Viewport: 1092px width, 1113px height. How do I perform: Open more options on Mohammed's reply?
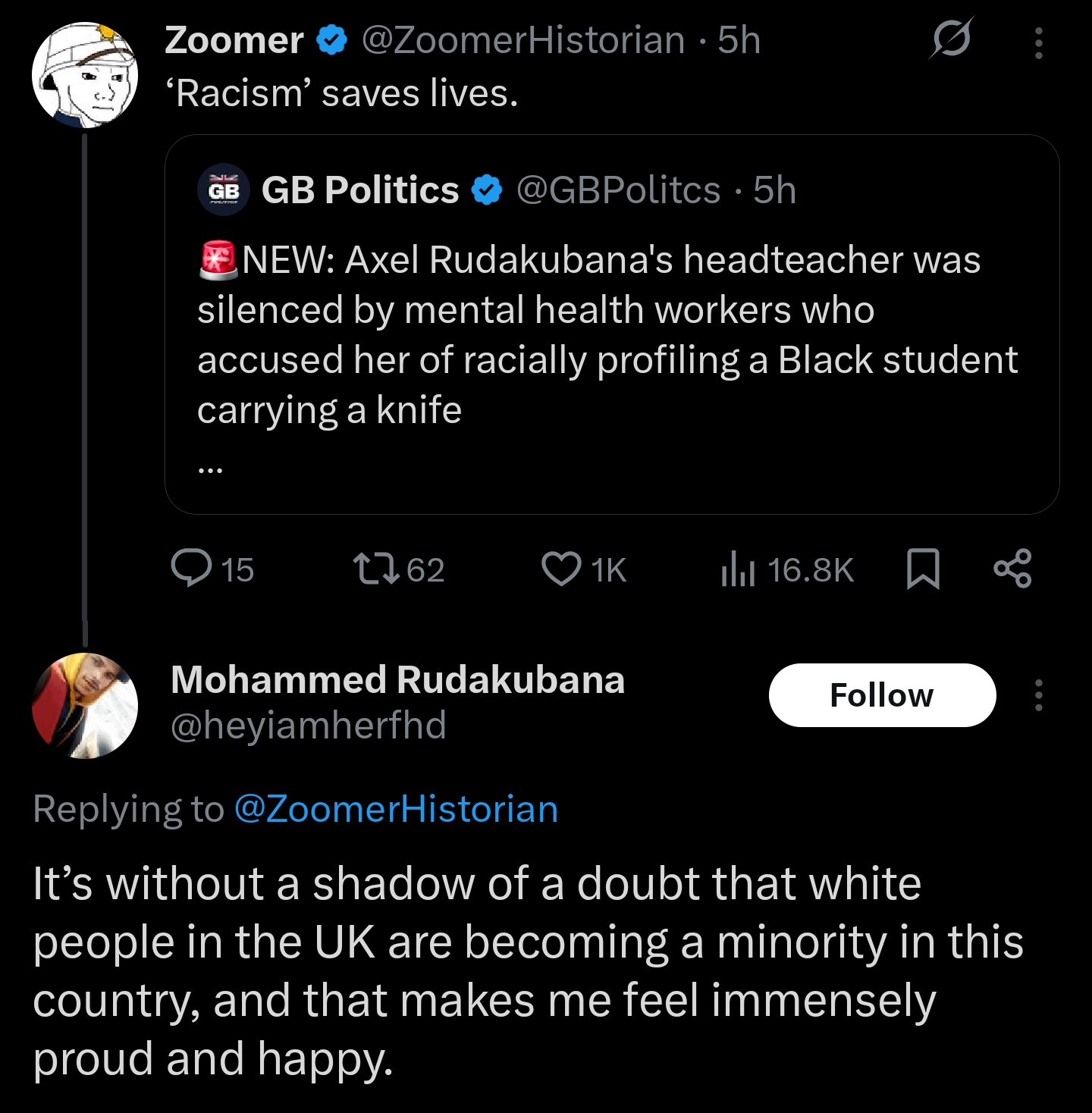click(x=1038, y=695)
